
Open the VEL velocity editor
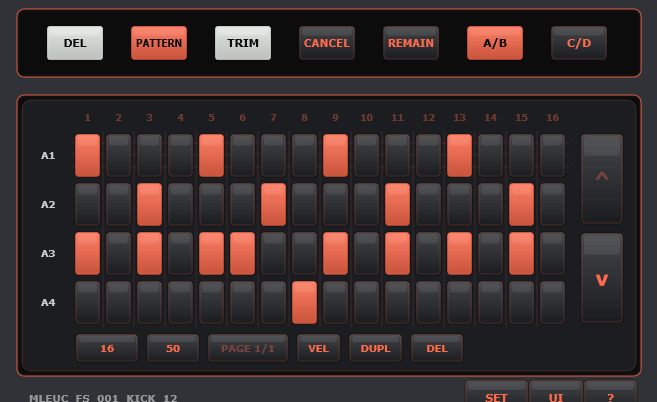[x=319, y=348]
